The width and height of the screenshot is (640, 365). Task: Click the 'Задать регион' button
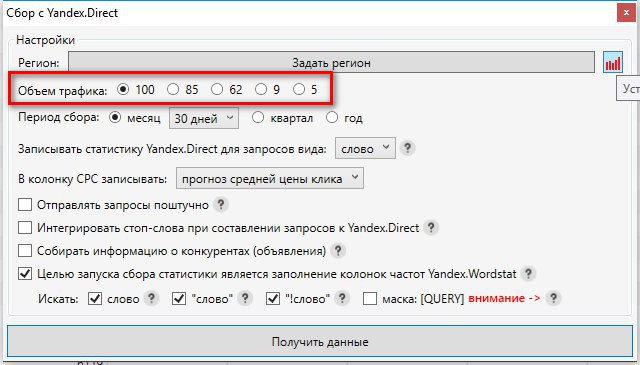pos(331,62)
